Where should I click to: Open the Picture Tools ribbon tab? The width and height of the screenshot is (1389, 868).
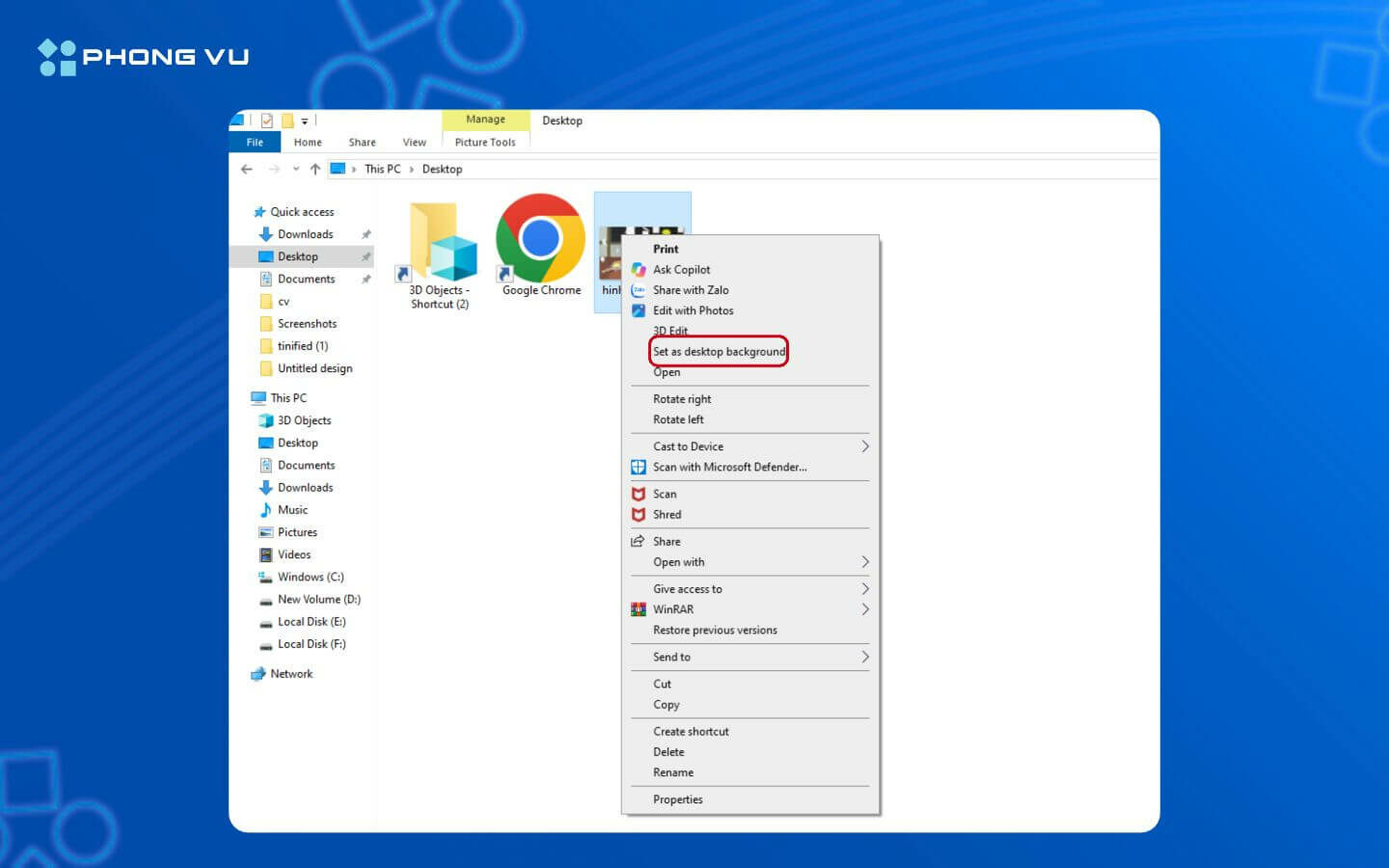pyautogui.click(x=485, y=142)
